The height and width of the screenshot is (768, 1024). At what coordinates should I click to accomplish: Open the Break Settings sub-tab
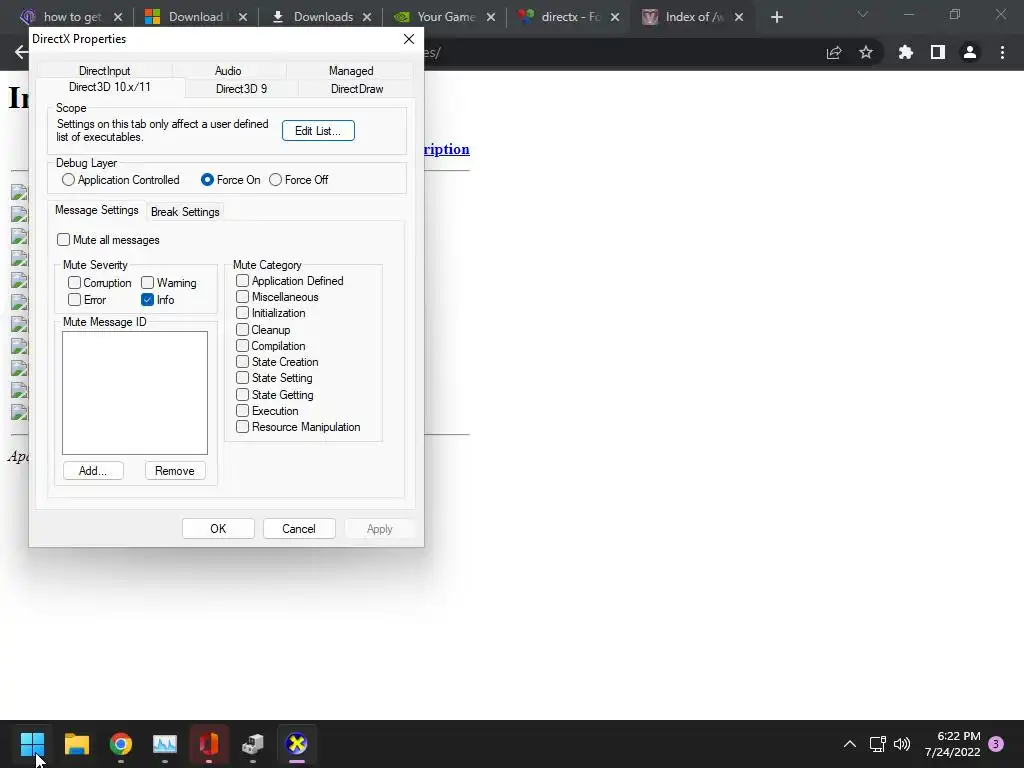pos(185,212)
